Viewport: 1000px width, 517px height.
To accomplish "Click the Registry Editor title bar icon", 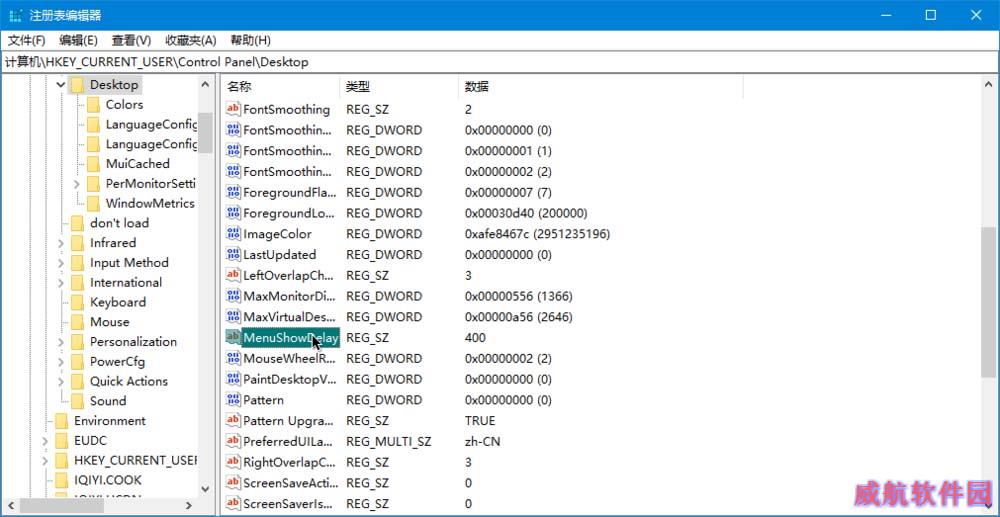I will click(17, 15).
